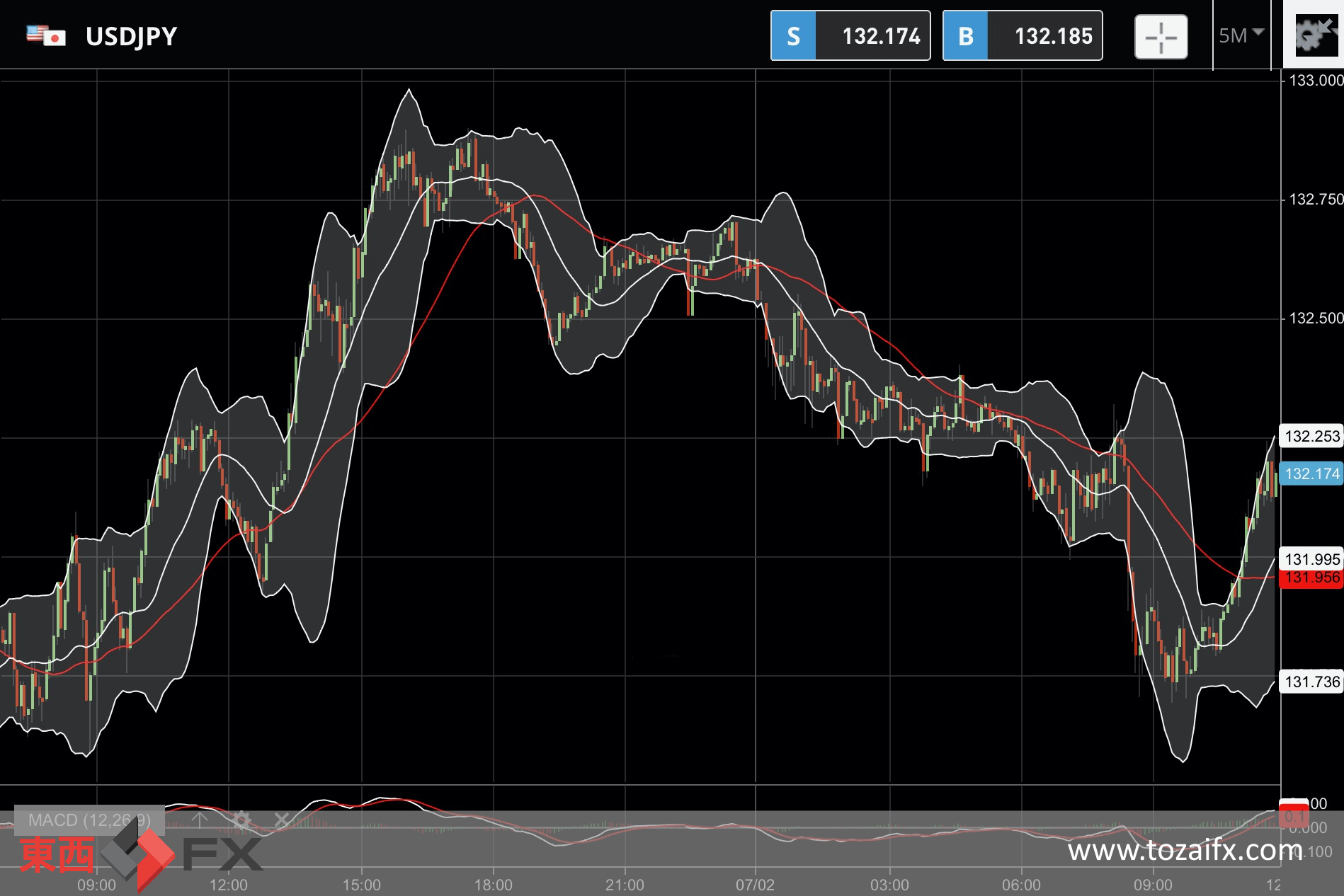Select the 132.253 upper band price label
The image size is (1344, 896).
[1311, 436]
